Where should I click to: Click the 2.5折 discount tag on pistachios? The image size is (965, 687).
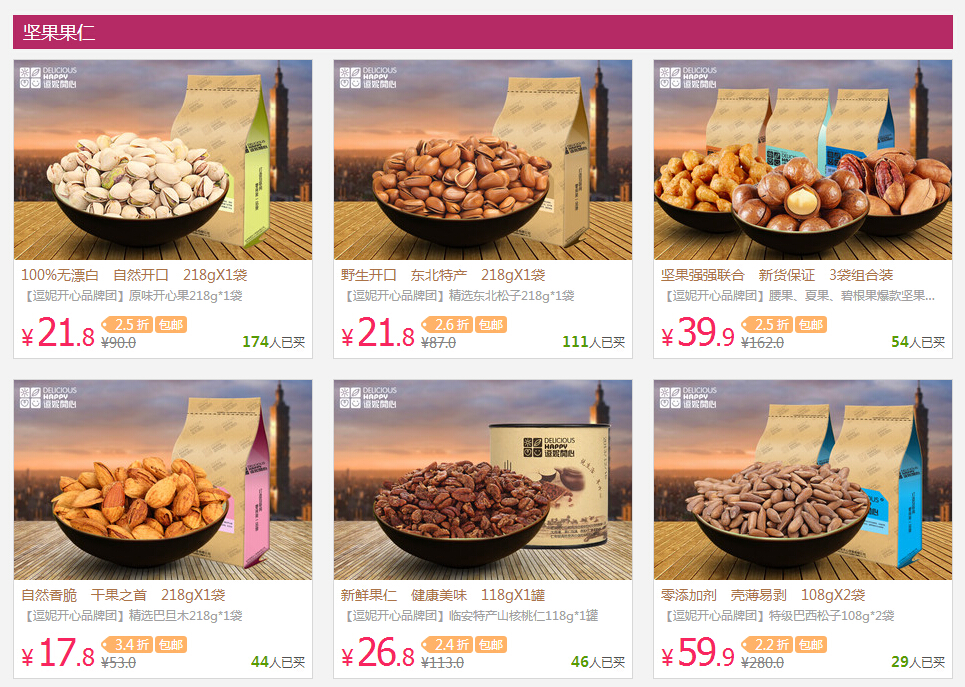click(127, 324)
